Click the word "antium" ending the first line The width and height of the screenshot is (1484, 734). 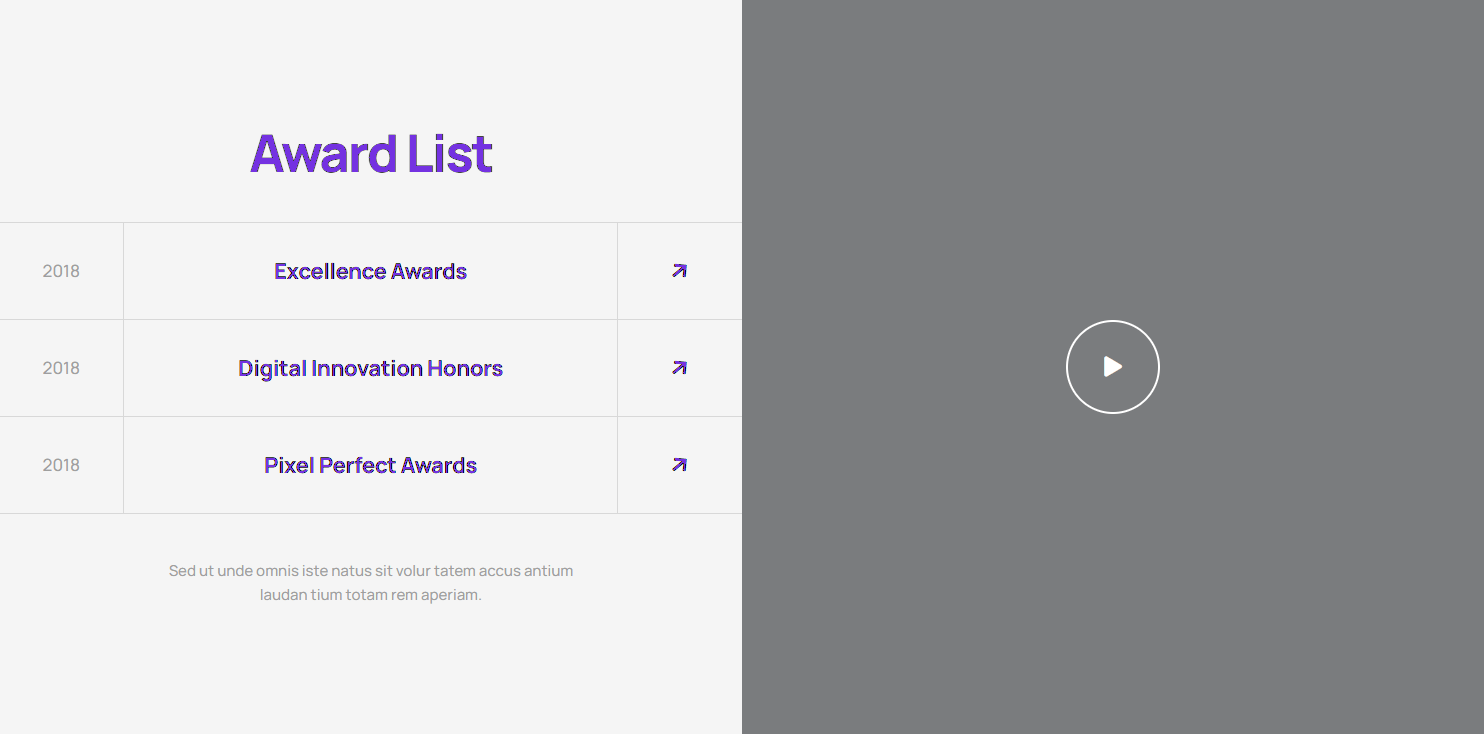tap(548, 571)
